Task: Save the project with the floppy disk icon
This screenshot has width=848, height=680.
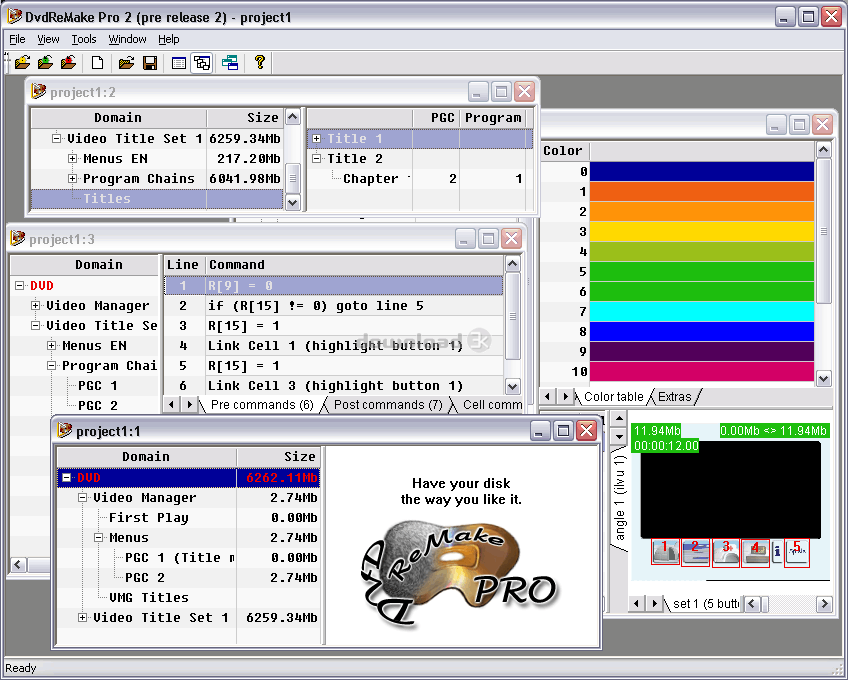Action: [150, 63]
